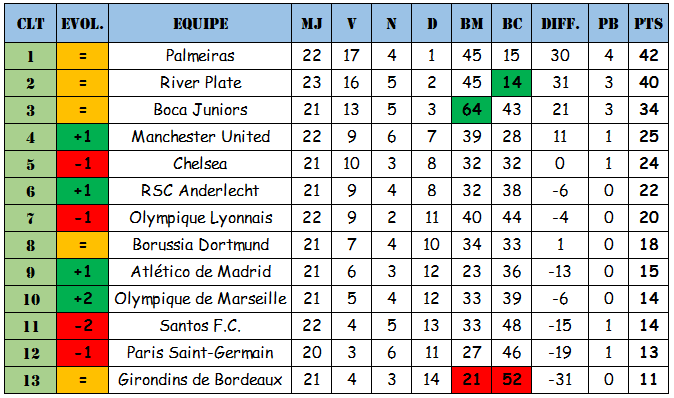The height and width of the screenshot is (398, 674).
Task: Click Olympique de Marseille's +2 evolution cell
Action: 82,299
